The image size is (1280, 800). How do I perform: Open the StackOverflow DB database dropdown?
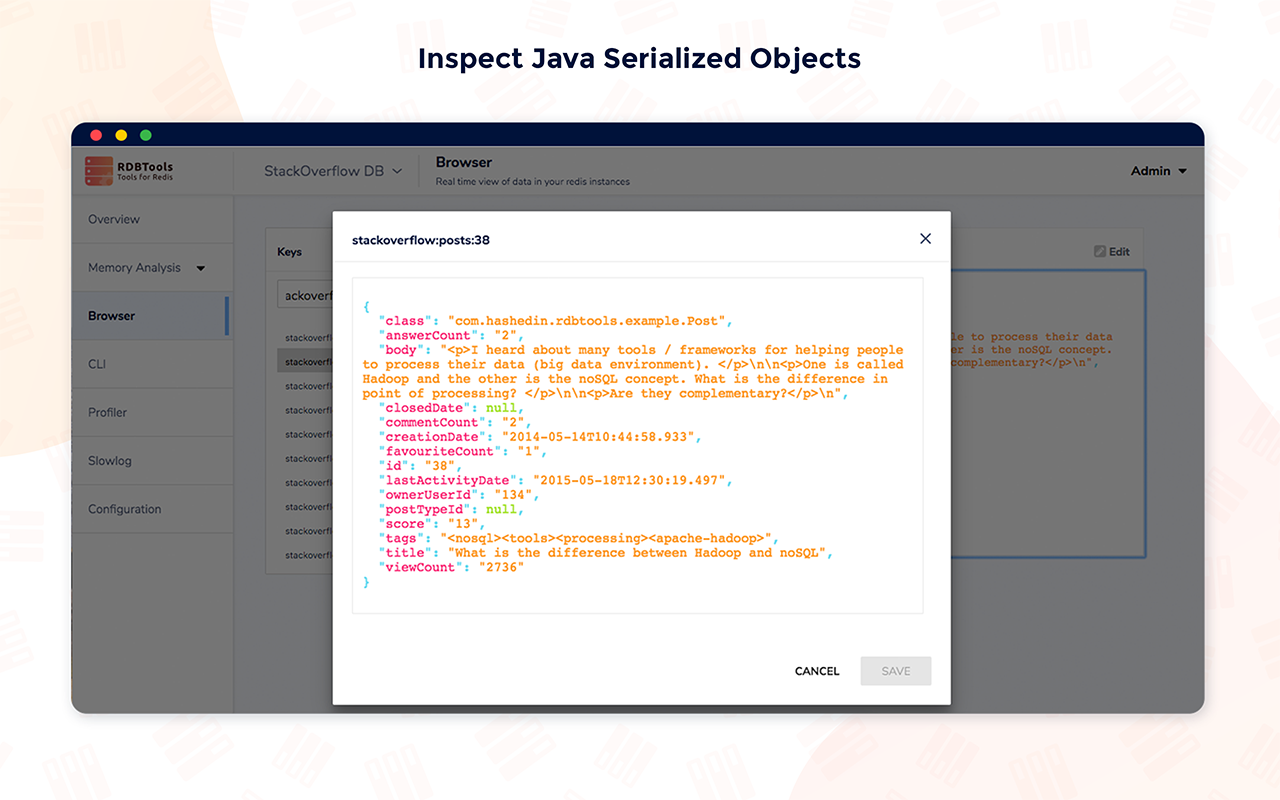(330, 170)
